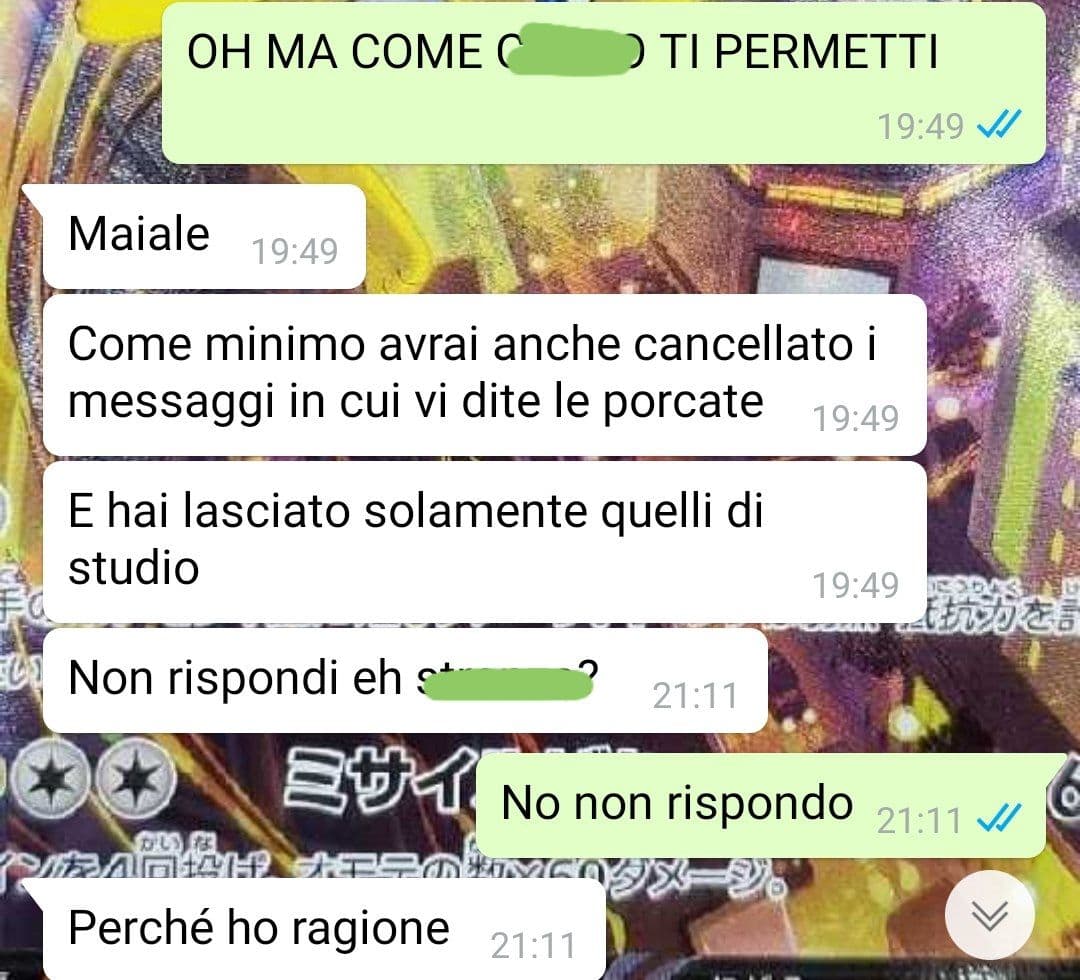Click the 21:11 timestamp on "Non rispondi eh"

point(695,696)
